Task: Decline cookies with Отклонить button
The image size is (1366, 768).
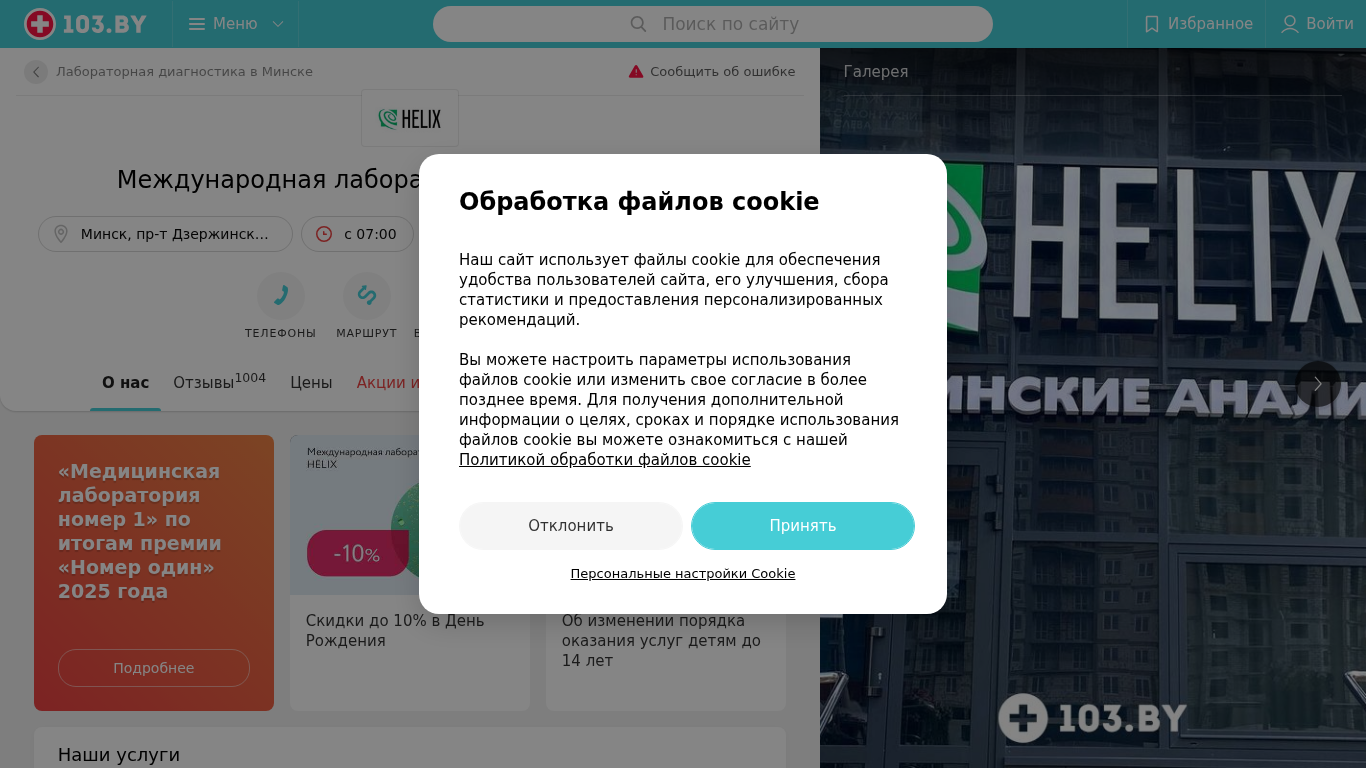Action: click(571, 526)
